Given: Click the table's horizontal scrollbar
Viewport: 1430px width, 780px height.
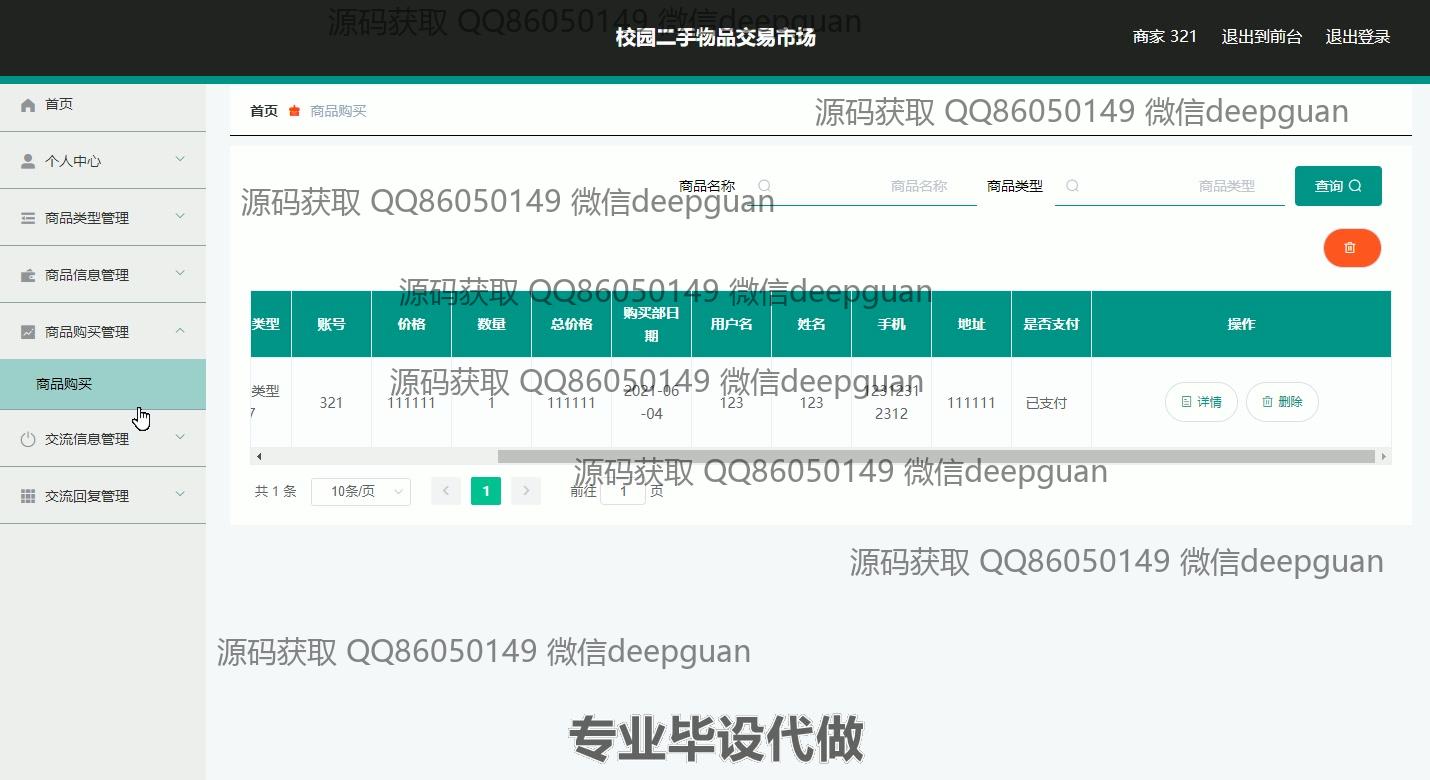Looking at the screenshot, I should 935,457.
